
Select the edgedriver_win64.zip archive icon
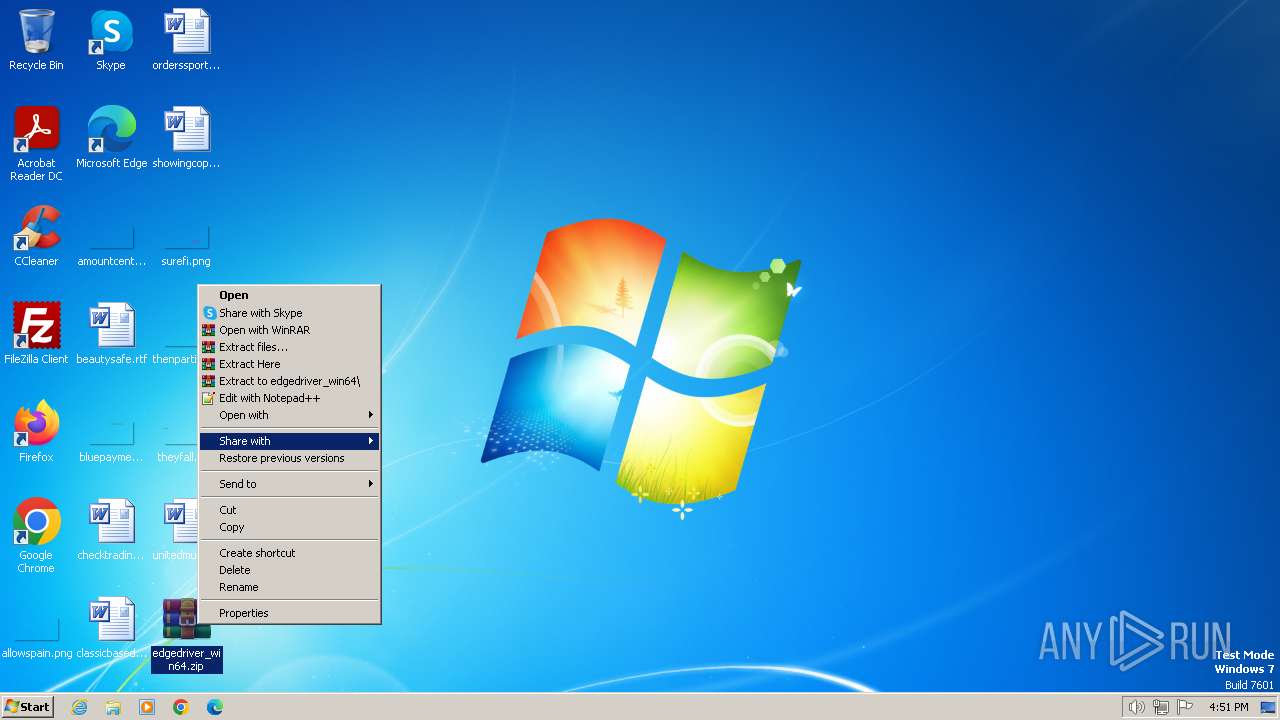coord(186,634)
